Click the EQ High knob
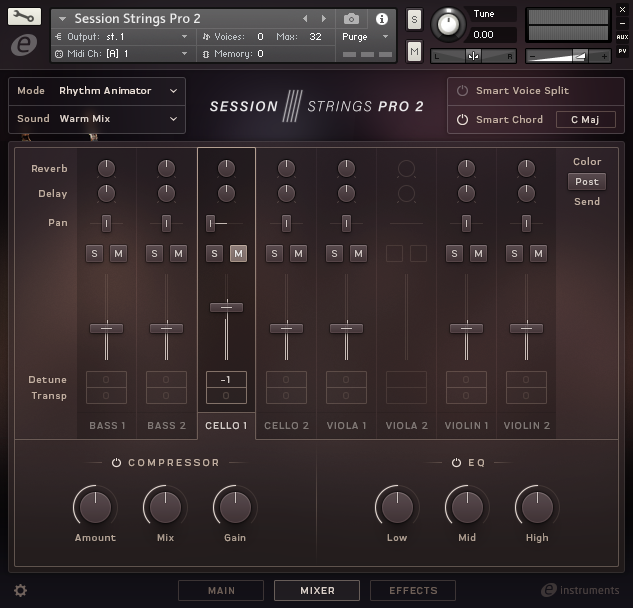Image resolution: width=633 pixels, height=608 pixels. tap(537, 507)
